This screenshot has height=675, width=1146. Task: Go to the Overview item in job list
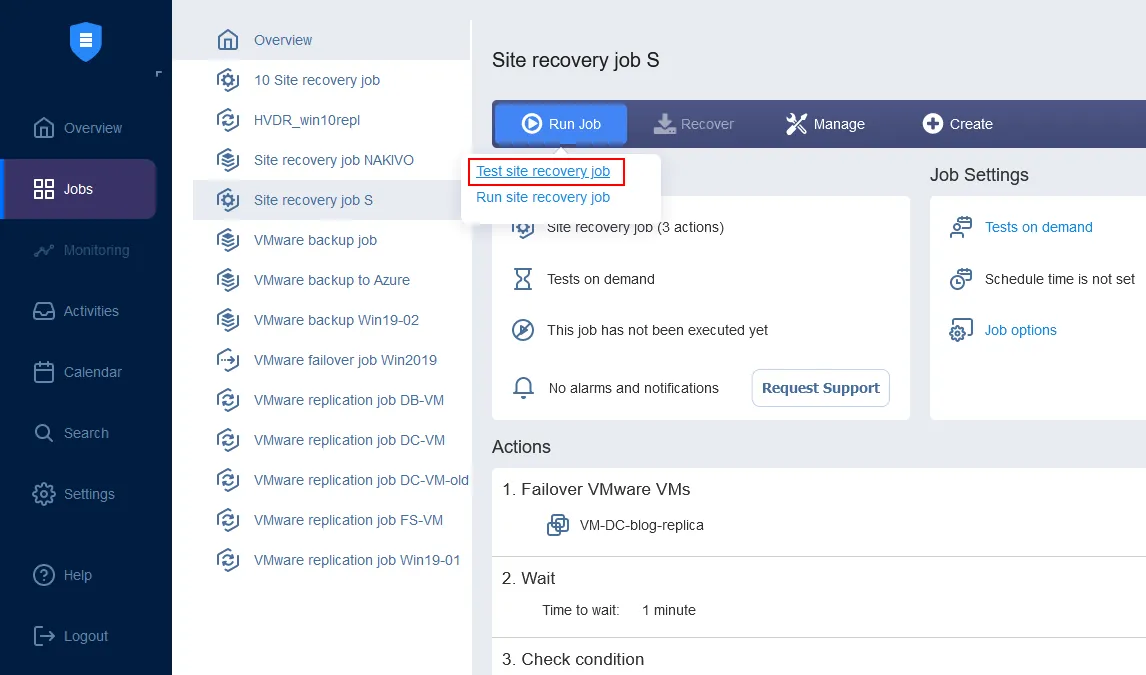coord(283,40)
